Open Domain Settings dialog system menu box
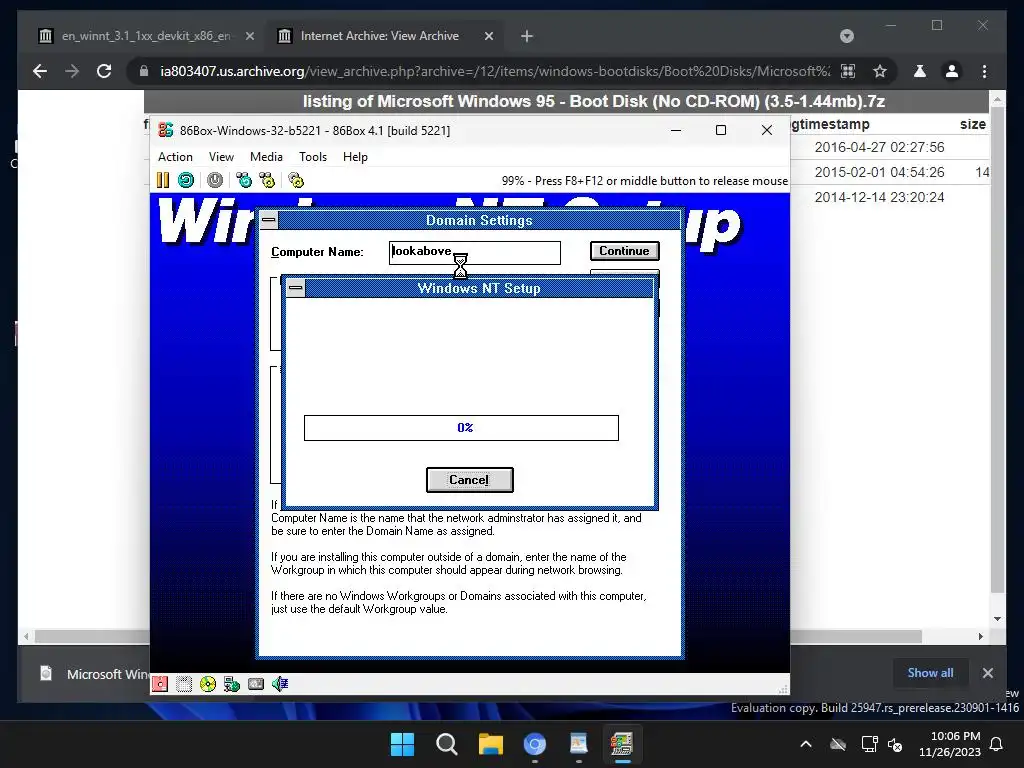Viewport: 1024px width, 768px height. 268,220
